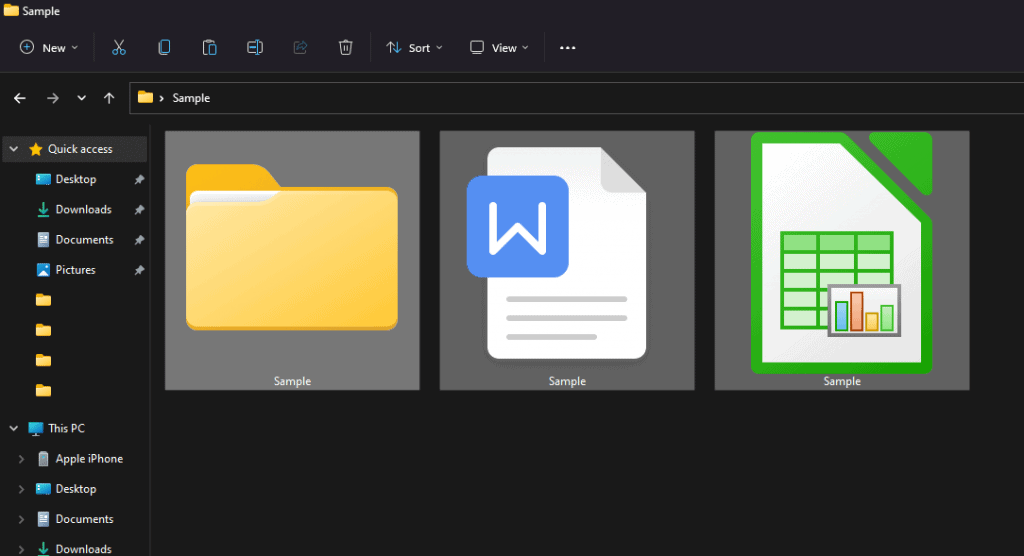The height and width of the screenshot is (556, 1024).
Task: Select Pictures in Quick access
Action: [x=75, y=270]
